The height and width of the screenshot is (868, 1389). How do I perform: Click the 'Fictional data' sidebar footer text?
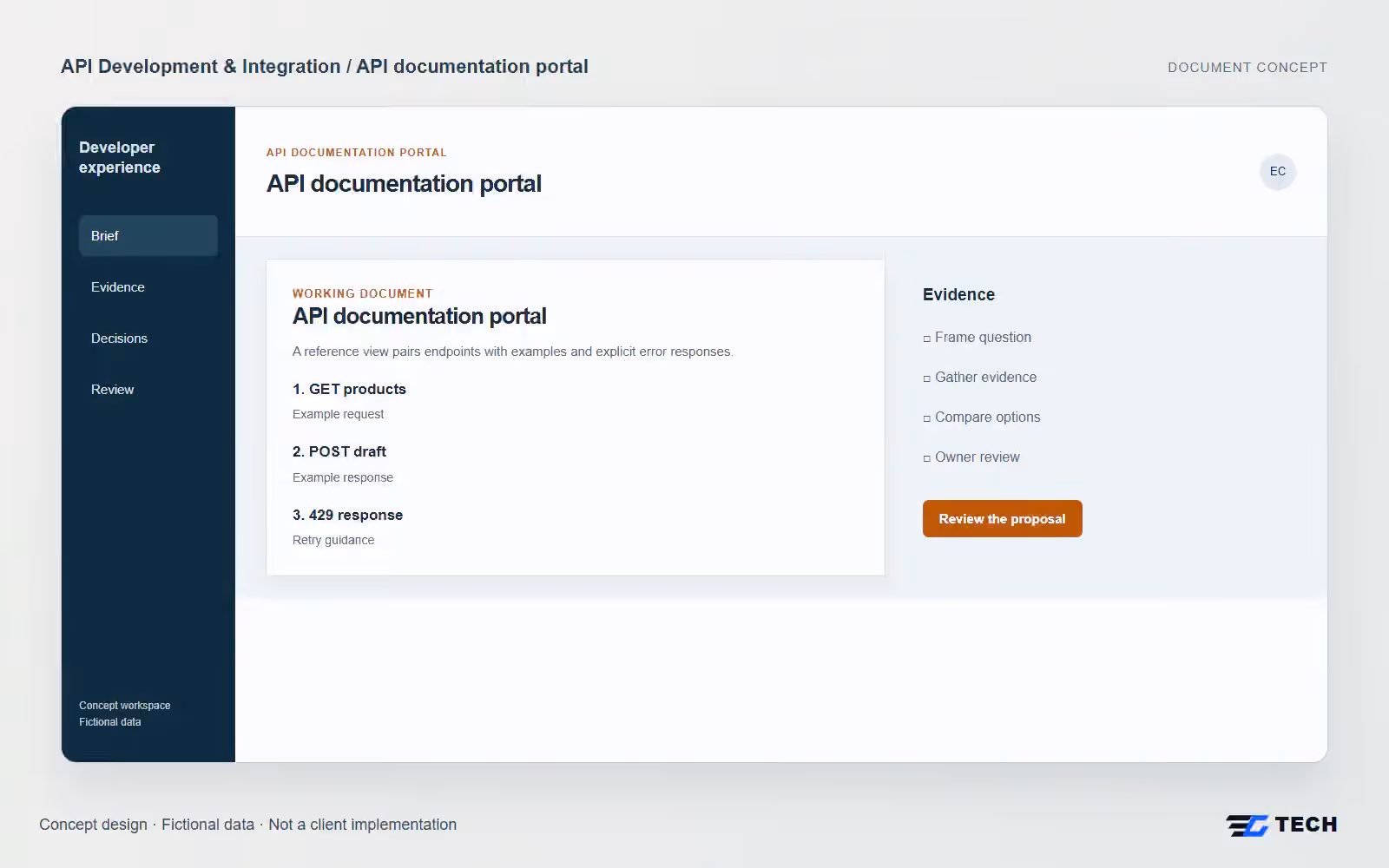coord(110,722)
